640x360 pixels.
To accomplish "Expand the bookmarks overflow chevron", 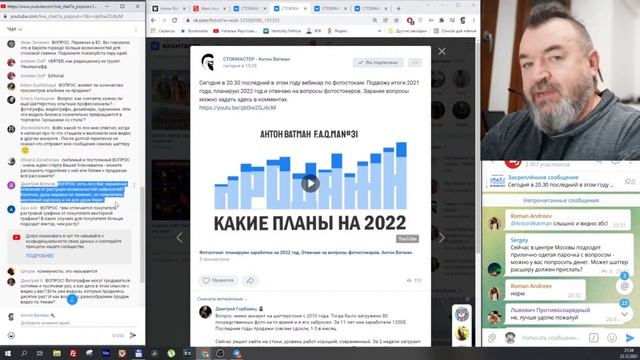I will point(380,31).
